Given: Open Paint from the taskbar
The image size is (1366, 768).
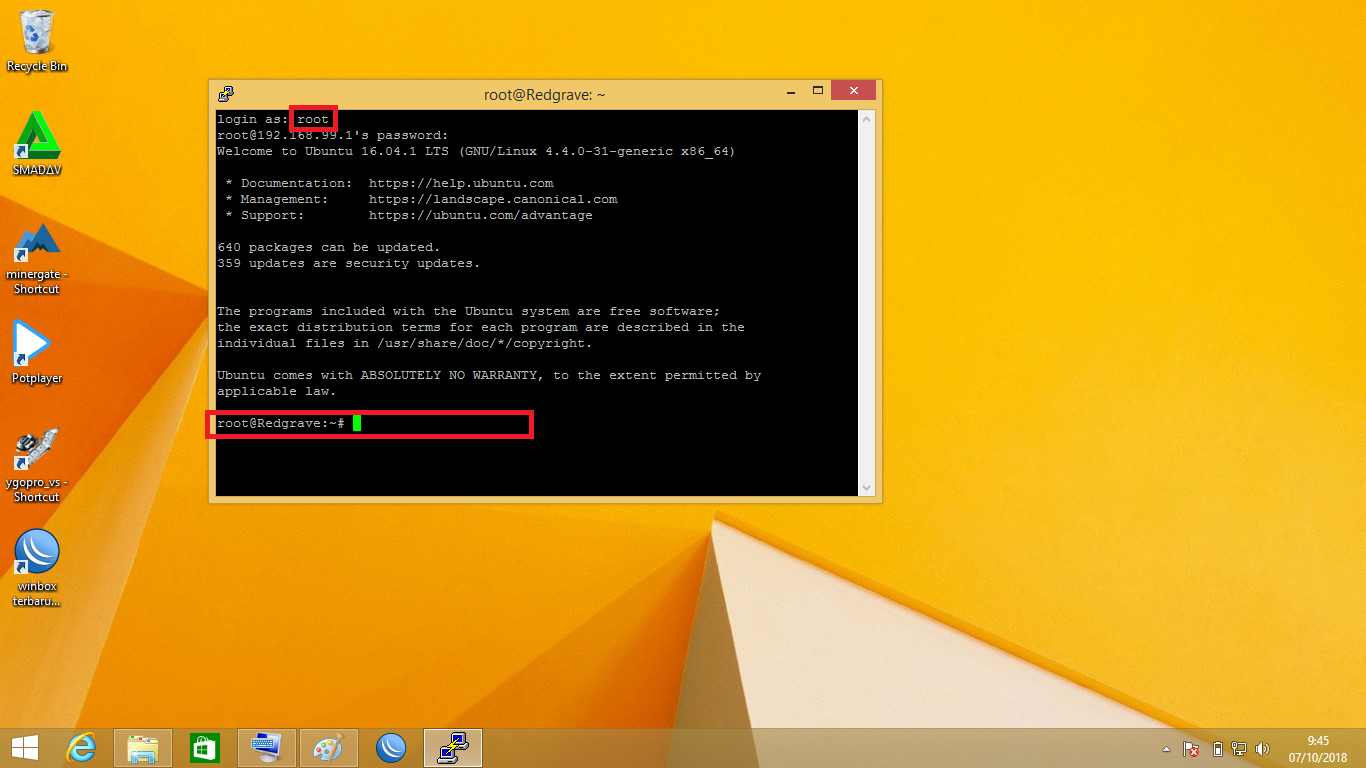Looking at the screenshot, I should 328,747.
